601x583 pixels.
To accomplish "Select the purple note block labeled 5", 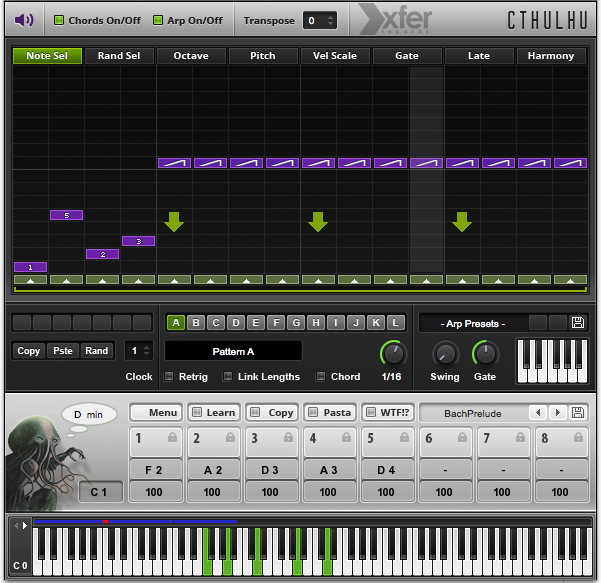I will (x=67, y=215).
